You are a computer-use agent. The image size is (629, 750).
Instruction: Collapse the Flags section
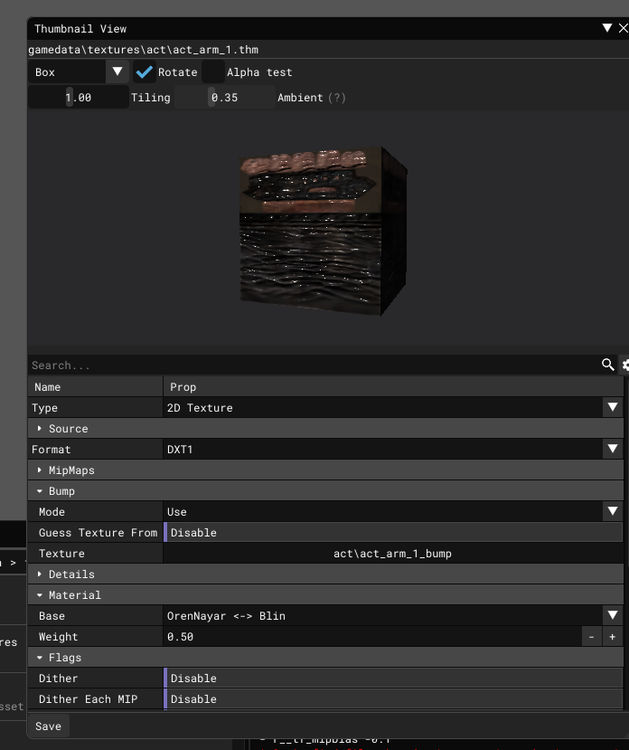326,658
